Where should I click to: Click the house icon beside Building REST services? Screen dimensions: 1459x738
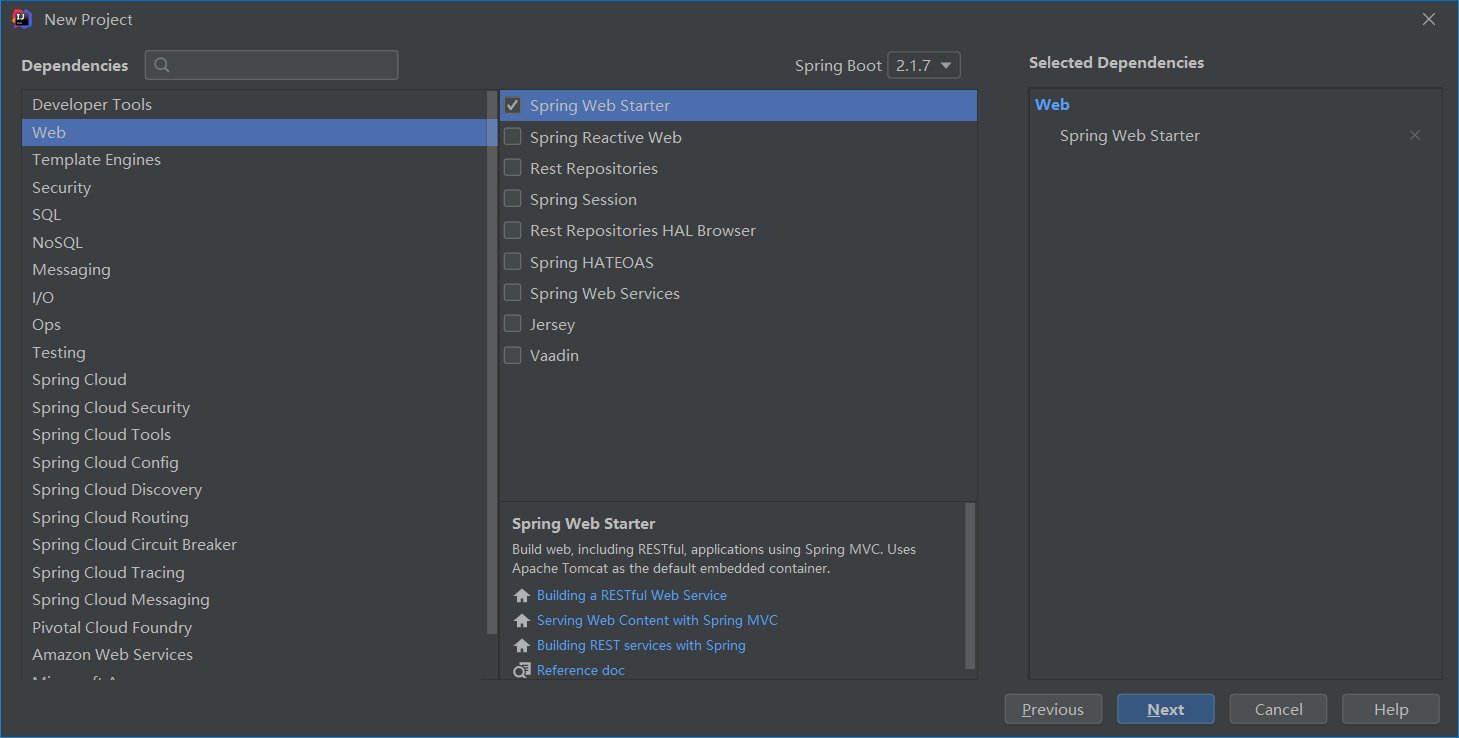521,646
